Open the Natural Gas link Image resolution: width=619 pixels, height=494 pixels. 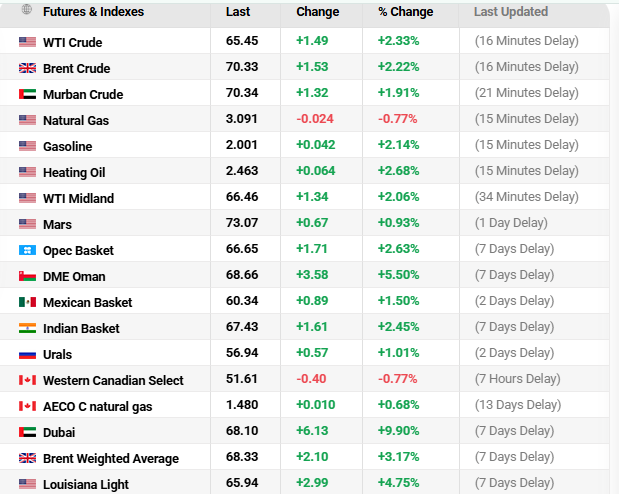[76, 120]
